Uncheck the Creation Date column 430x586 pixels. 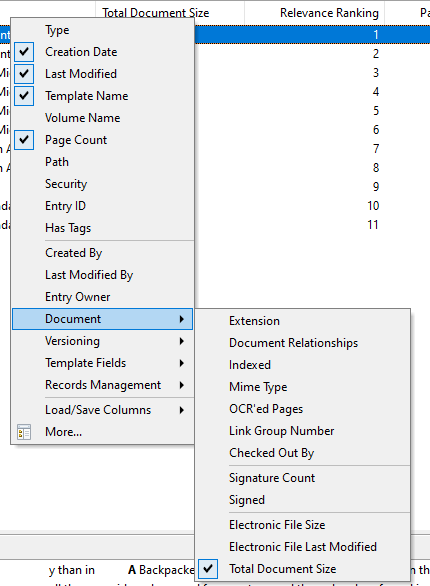24,52
